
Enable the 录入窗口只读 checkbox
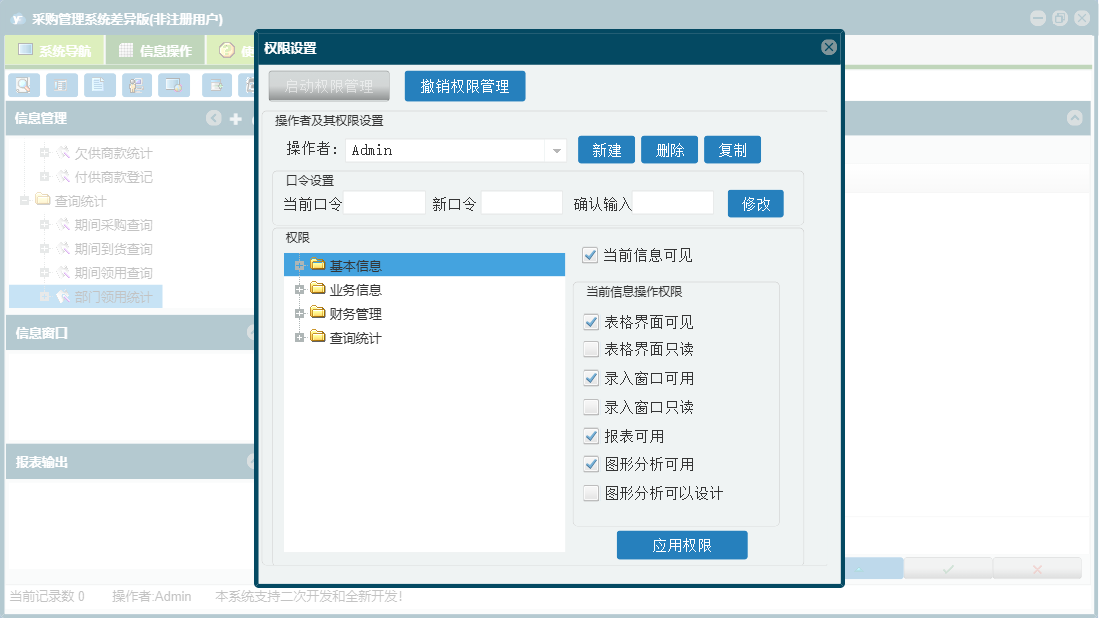(591, 407)
